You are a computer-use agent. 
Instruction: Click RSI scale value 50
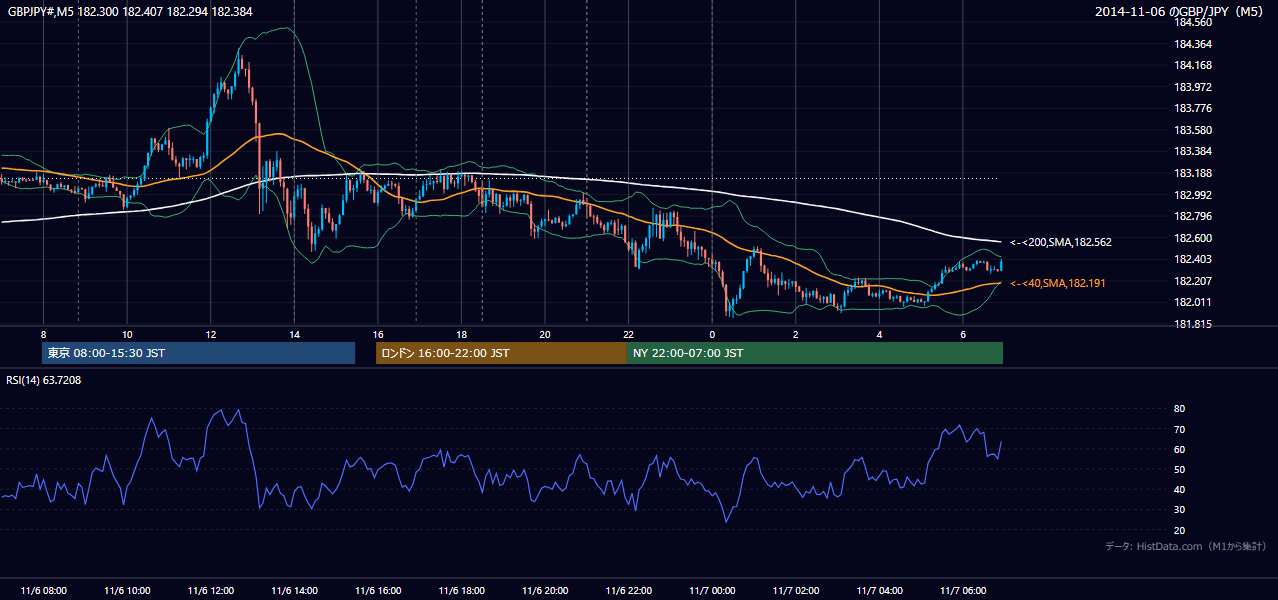(1179, 470)
